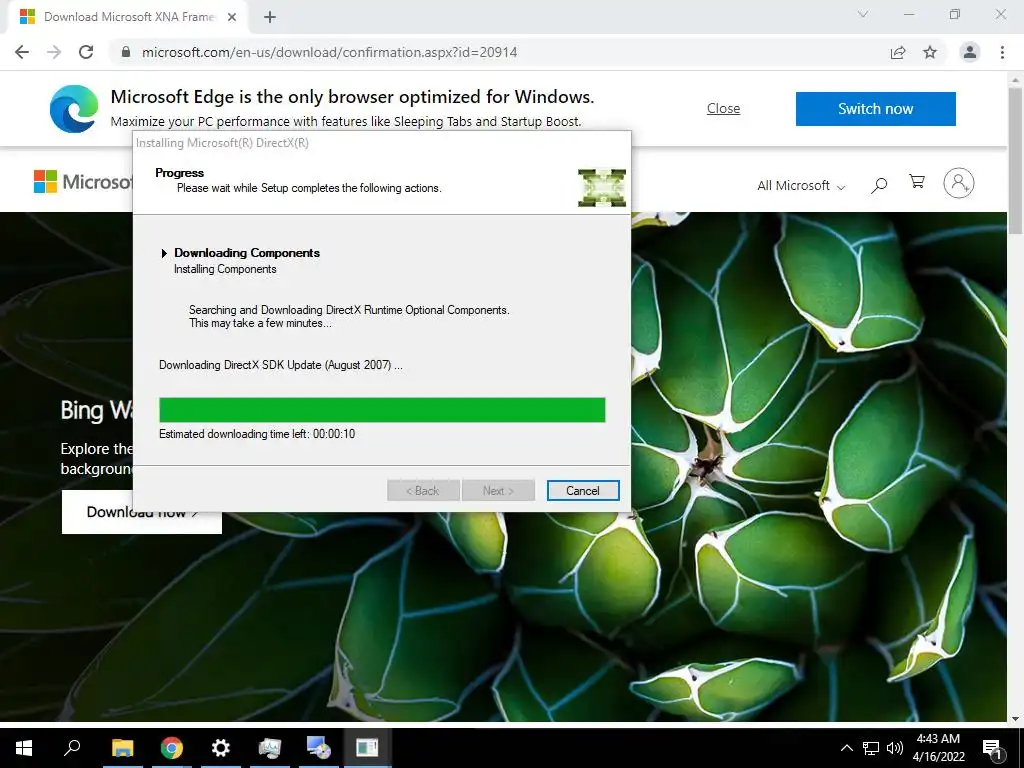Open the shopping cart icon
Viewport: 1024px width, 768px height.
pyautogui.click(x=917, y=182)
